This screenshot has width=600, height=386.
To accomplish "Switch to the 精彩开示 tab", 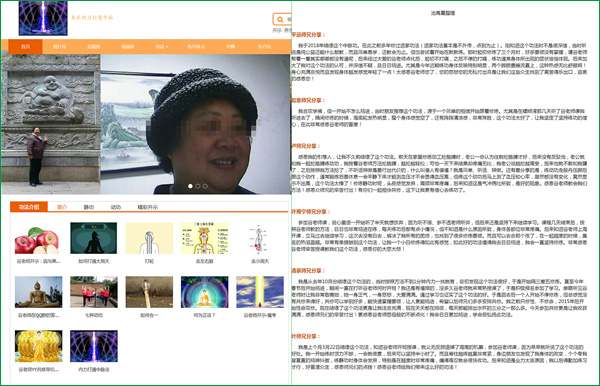I will pos(147,207).
